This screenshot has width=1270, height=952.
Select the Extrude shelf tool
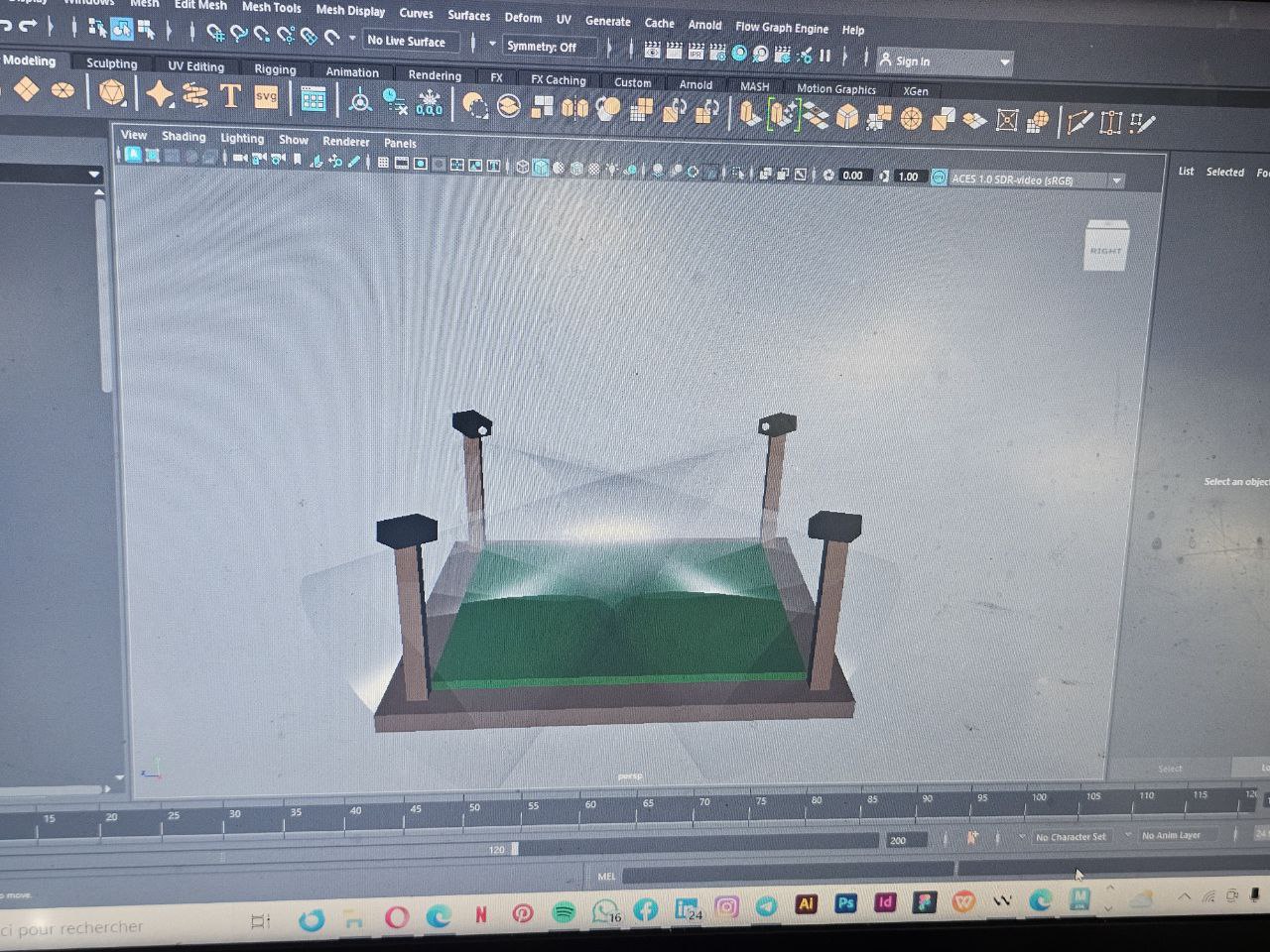click(750, 115)
